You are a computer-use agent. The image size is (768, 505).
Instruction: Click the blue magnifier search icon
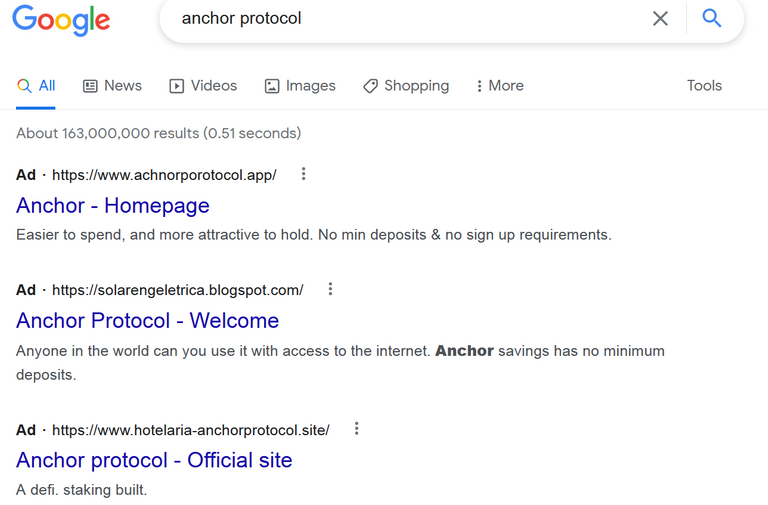point(712,18)
